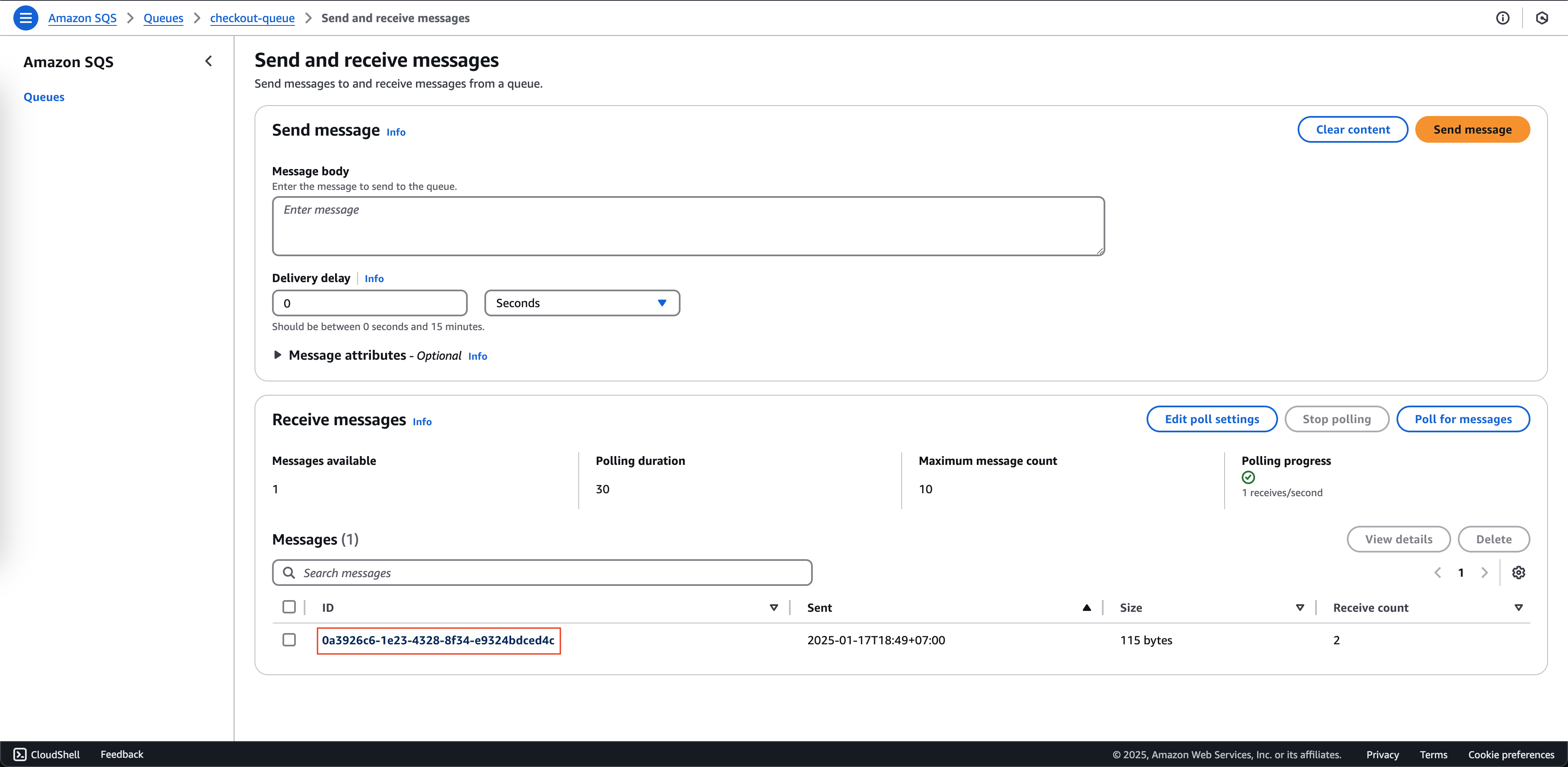
Task: Select the message 0a3926c6 row checkbox
Action: click(x=289, y=640)
